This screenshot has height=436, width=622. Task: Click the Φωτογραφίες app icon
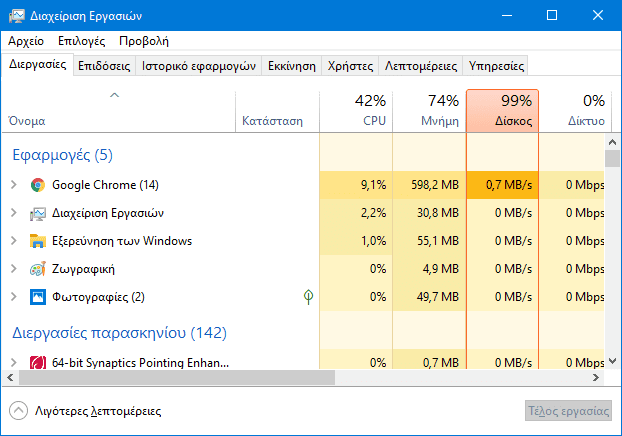click(38, 297)
